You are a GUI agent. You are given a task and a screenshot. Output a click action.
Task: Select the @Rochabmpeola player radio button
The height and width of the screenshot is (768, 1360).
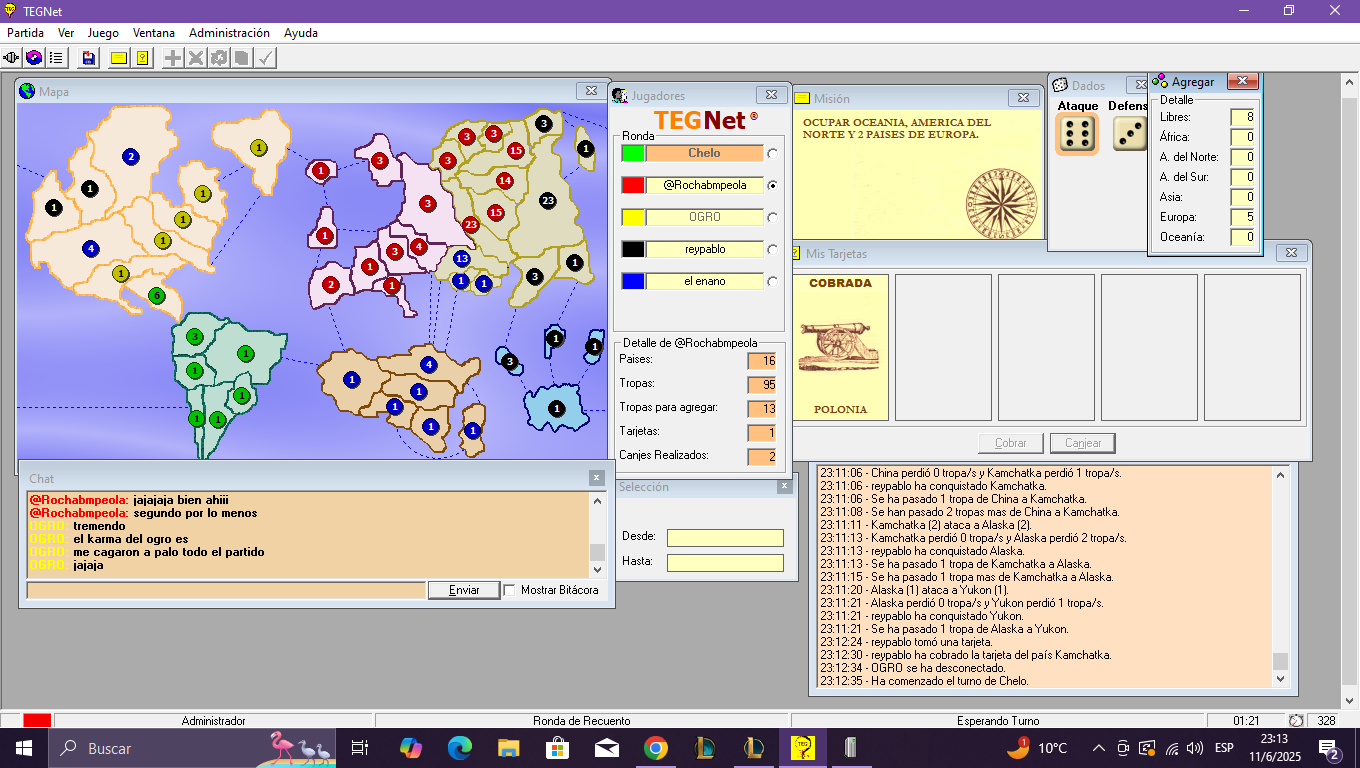point(772,186)
